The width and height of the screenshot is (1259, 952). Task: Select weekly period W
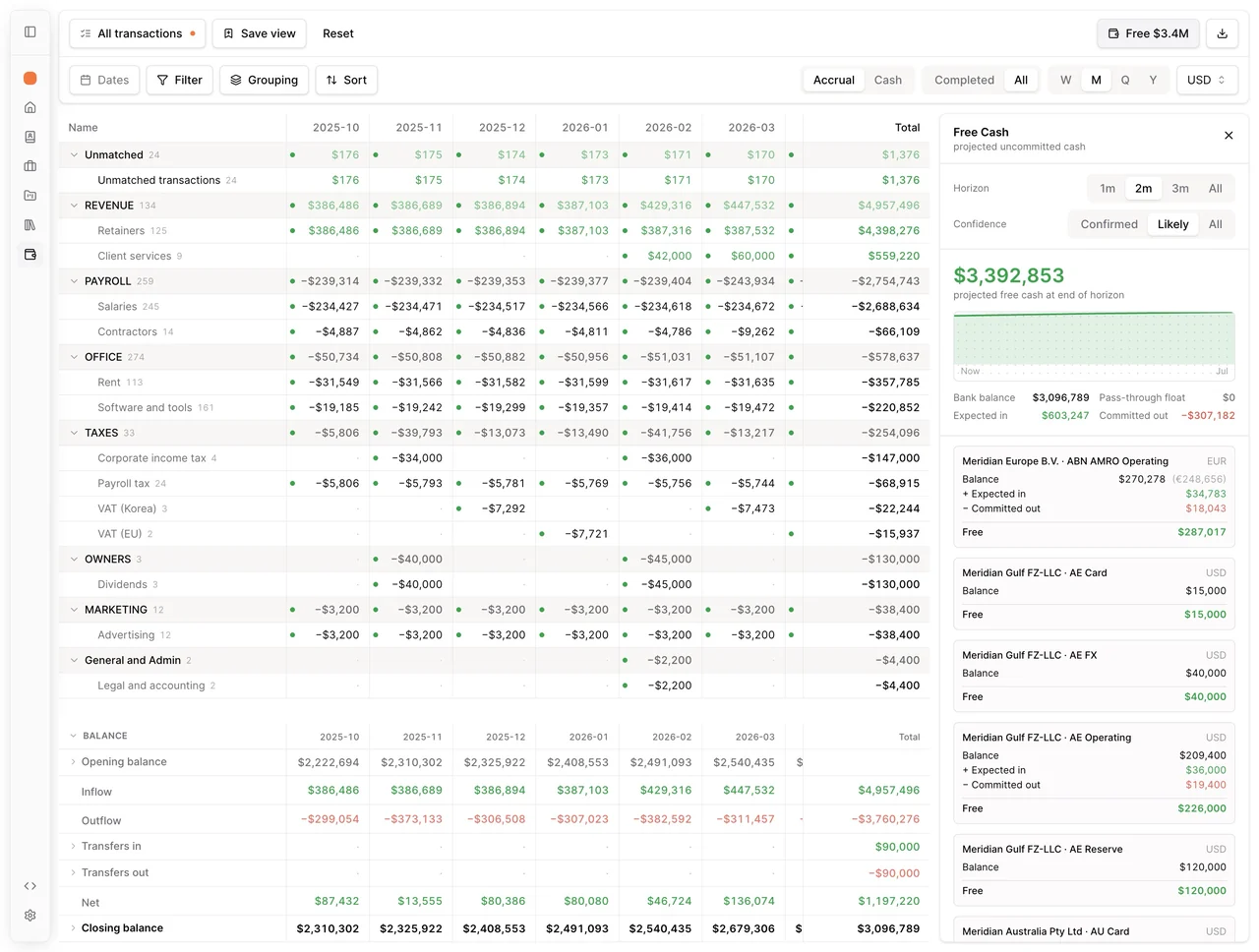[1066, 80]
